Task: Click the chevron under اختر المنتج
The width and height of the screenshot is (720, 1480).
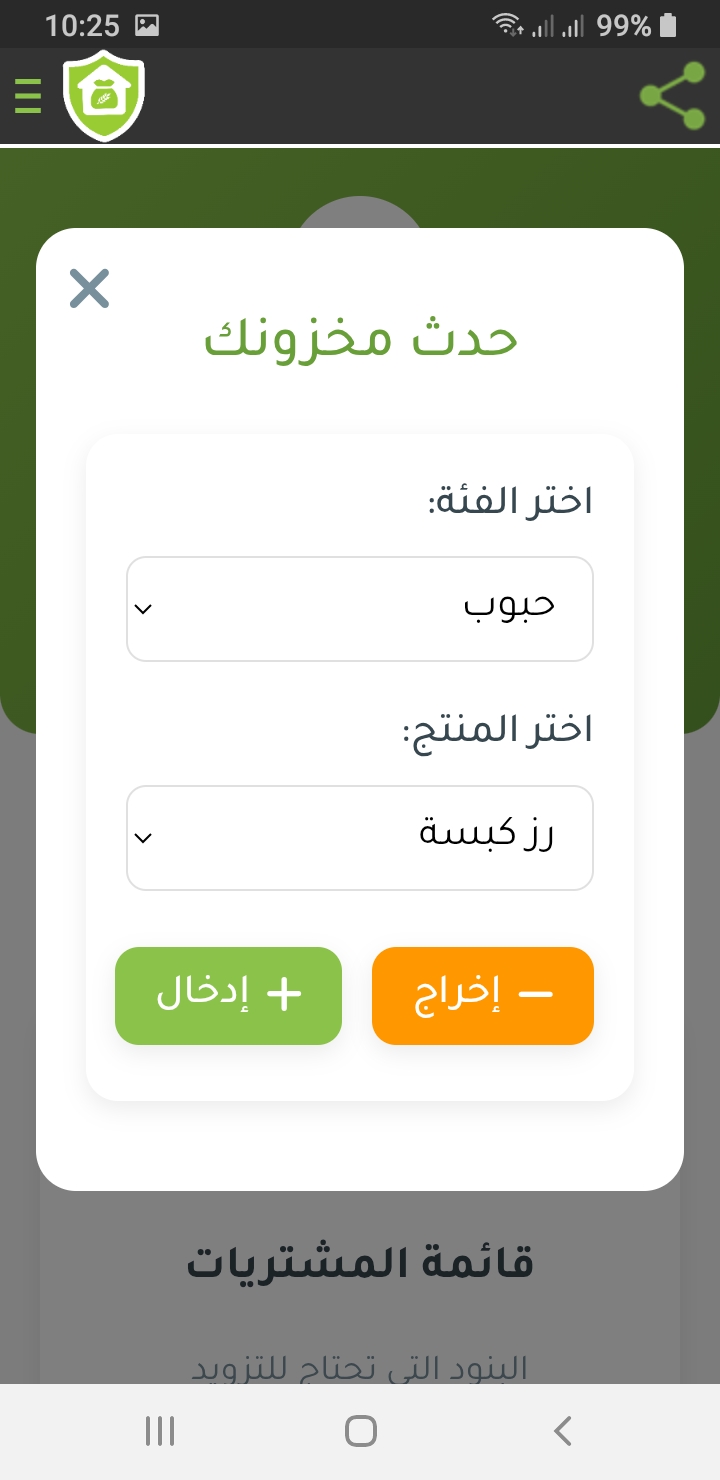Action: (x=143, y=837)
